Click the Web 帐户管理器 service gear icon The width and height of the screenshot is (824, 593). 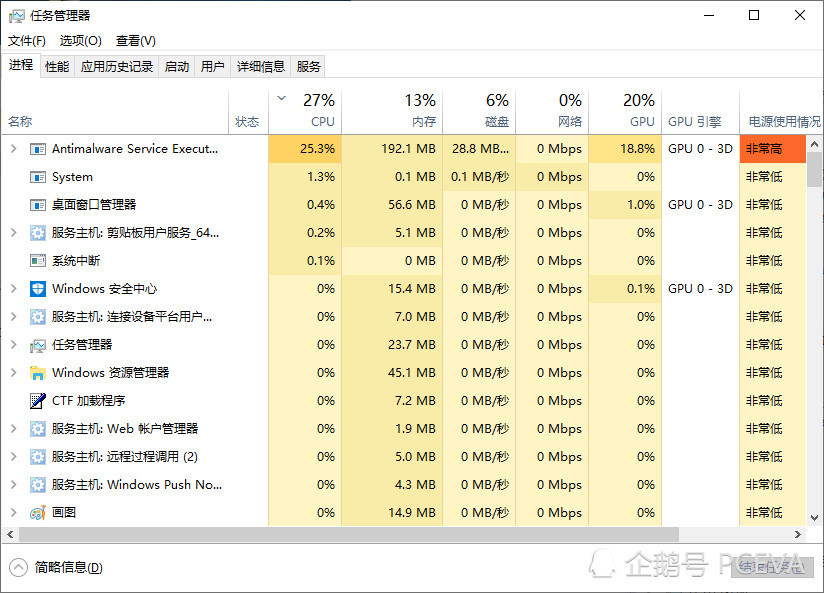(x=37, y=428)
